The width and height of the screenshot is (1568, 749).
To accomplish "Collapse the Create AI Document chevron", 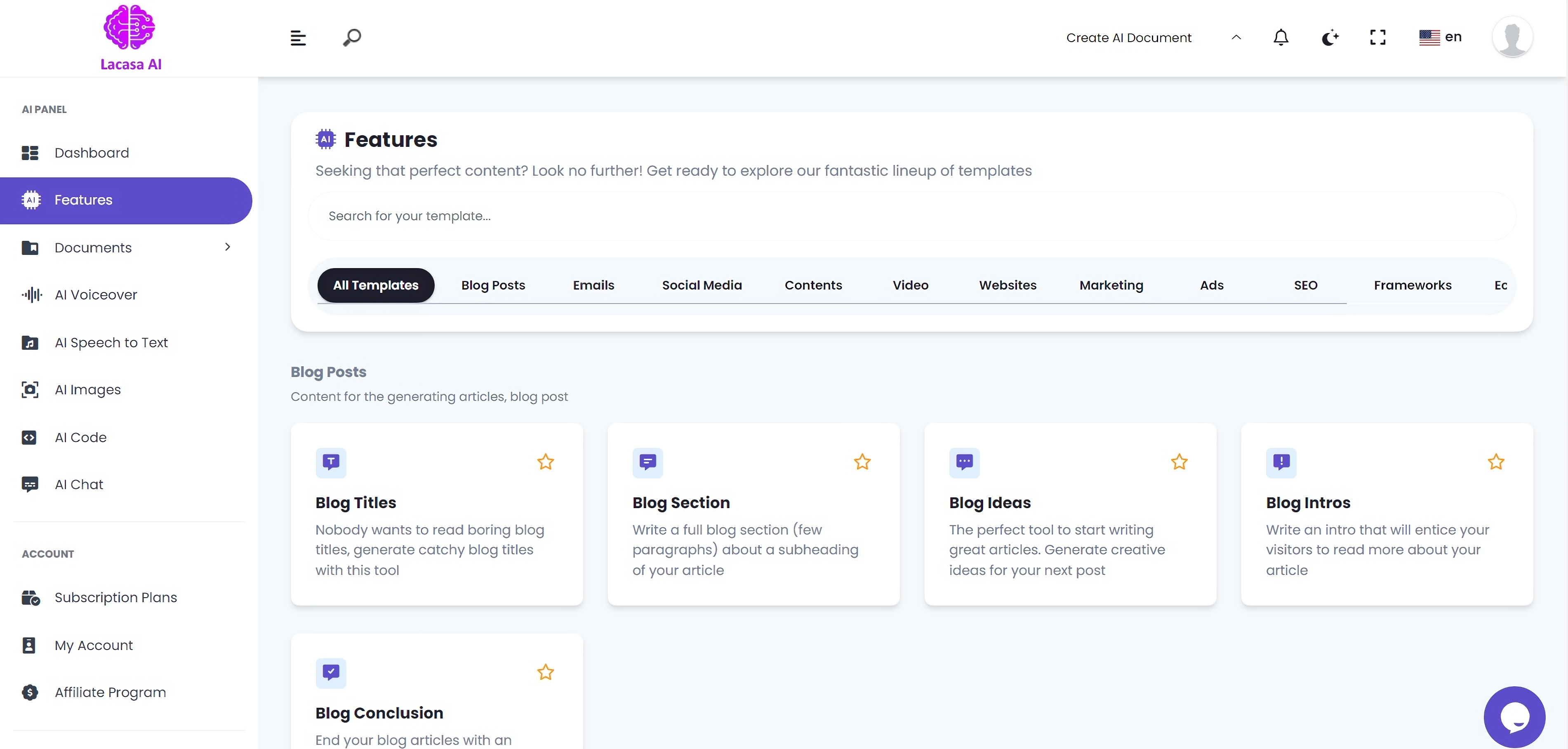I will coord(1236,37).
